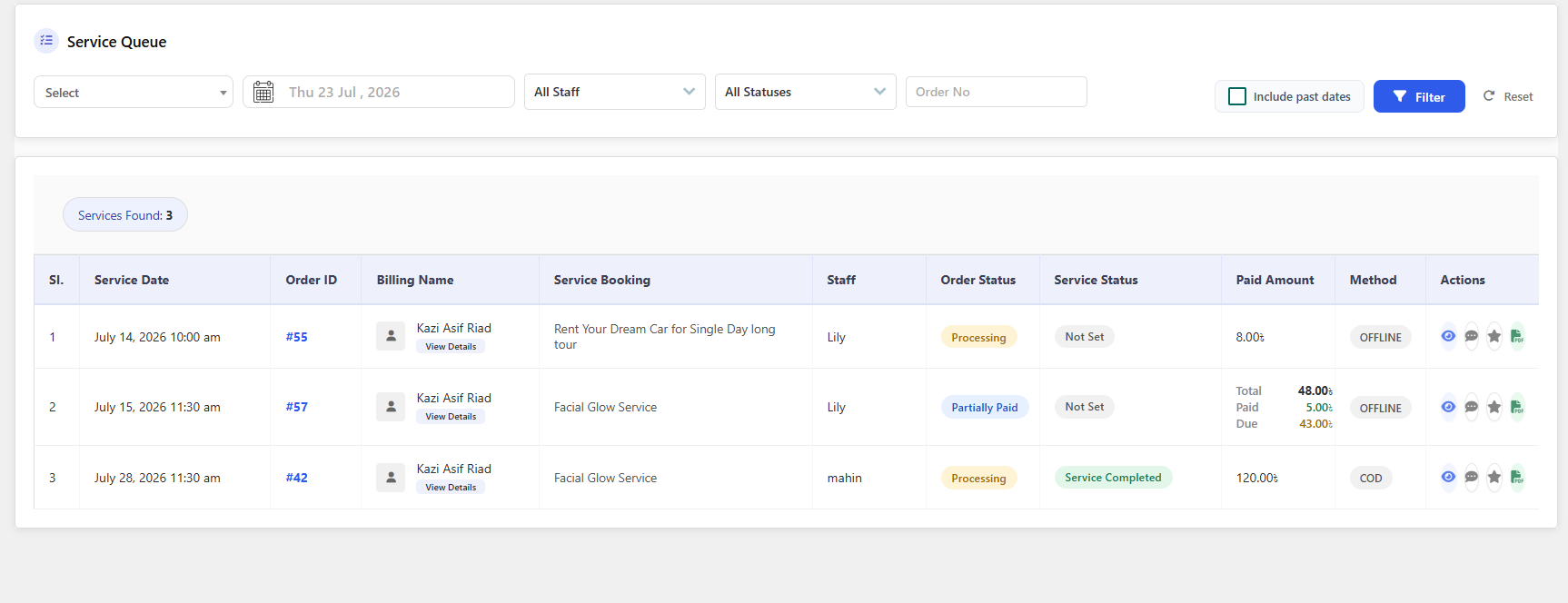Image resolution: width=1568 pixels, height=603 pixels.
Task: View order #42 details with eye icon
Action: (x=1448, y=477)
